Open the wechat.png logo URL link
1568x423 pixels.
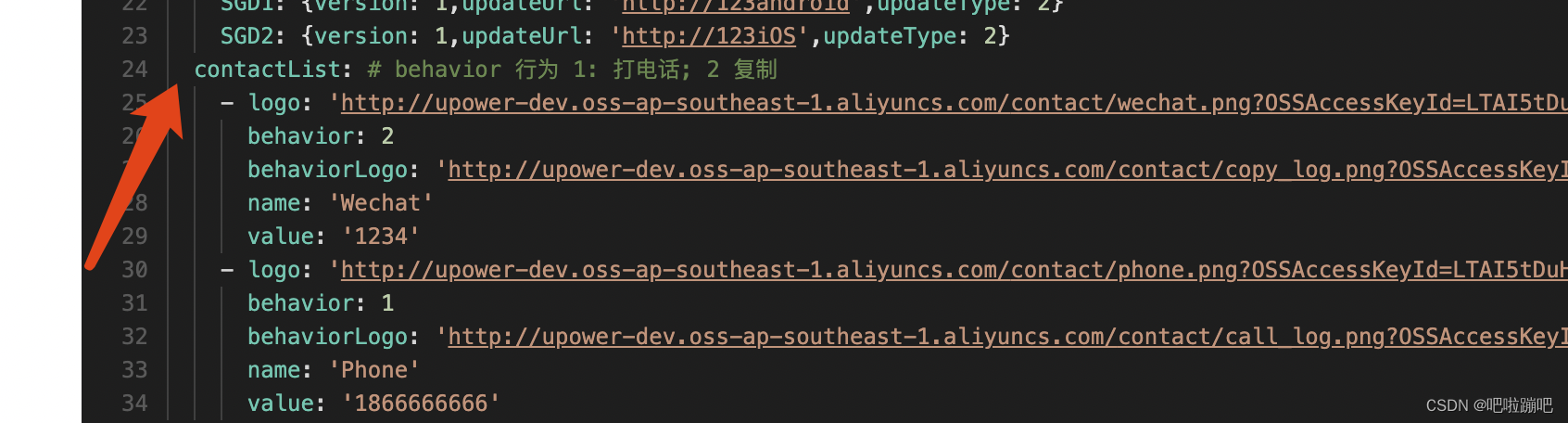[955, 103]
